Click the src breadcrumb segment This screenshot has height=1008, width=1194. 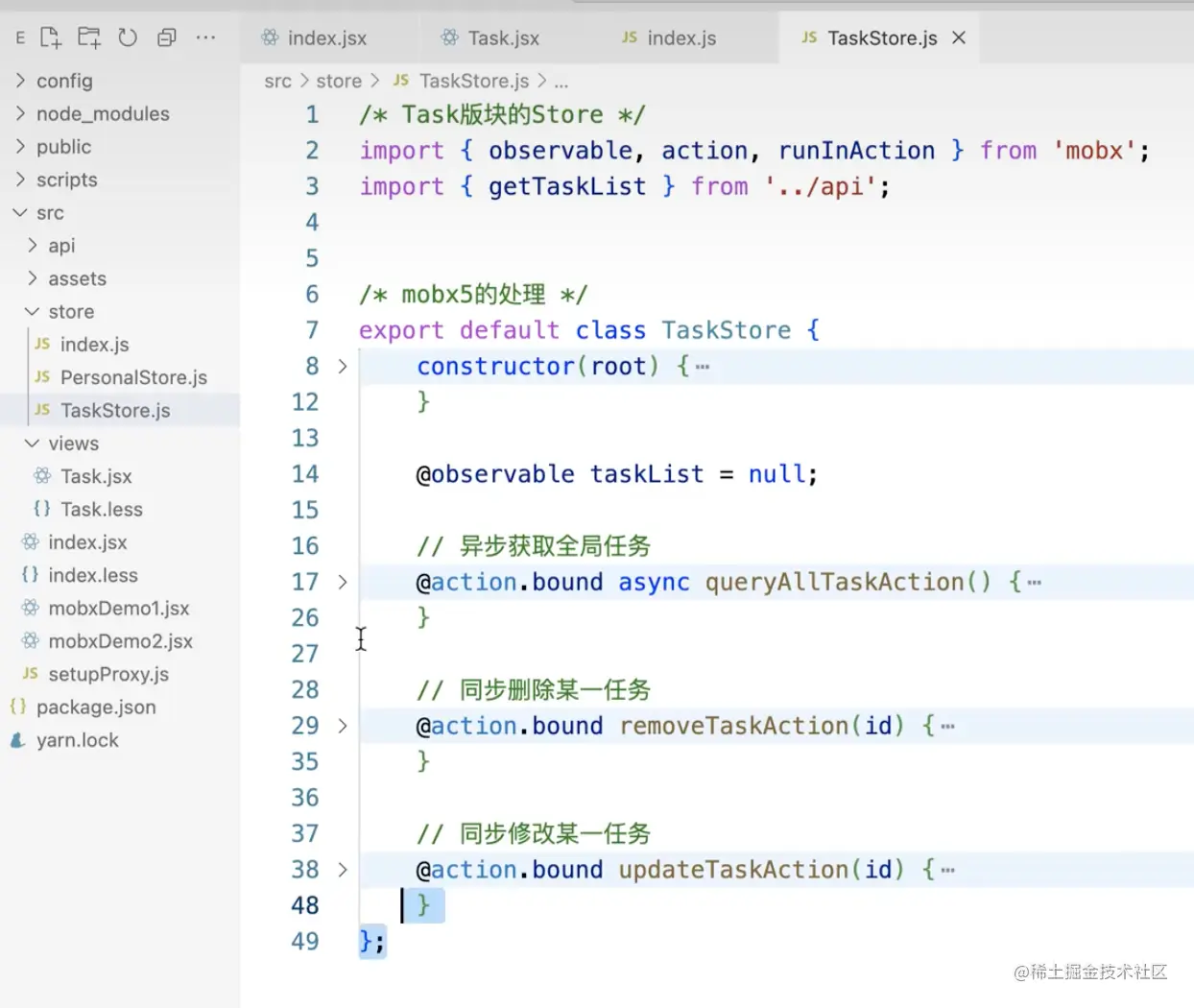277,82
